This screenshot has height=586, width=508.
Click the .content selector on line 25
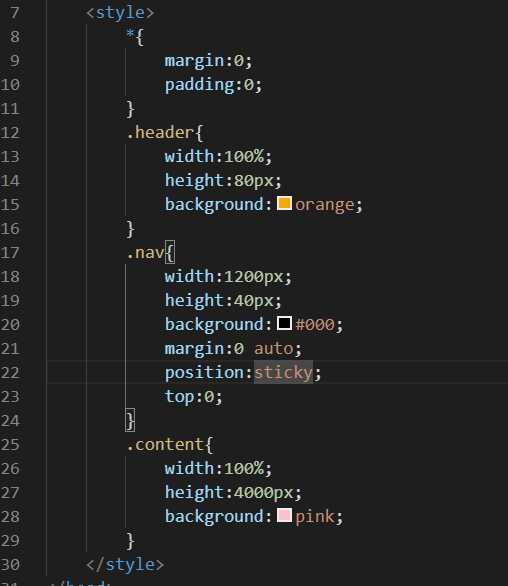(165, 444)
